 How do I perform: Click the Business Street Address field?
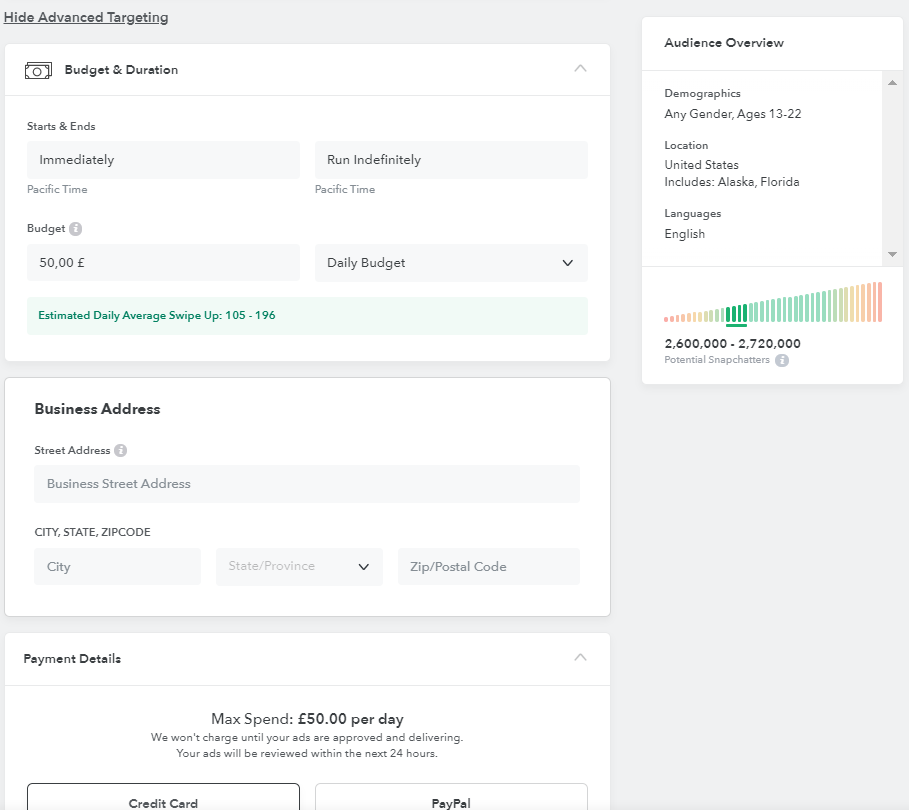(307, 484)
